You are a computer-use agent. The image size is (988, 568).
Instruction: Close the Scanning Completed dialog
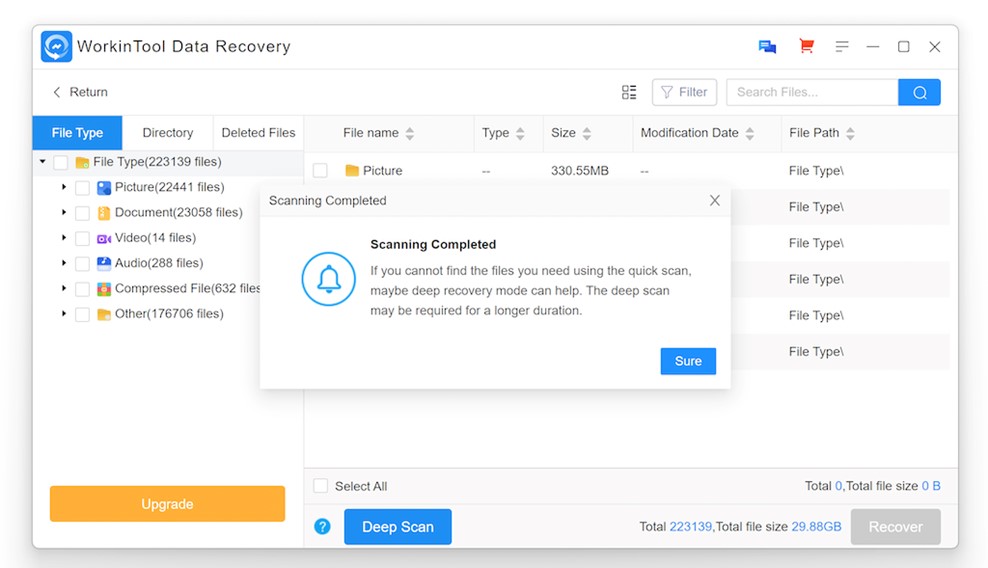coord(715,200)
